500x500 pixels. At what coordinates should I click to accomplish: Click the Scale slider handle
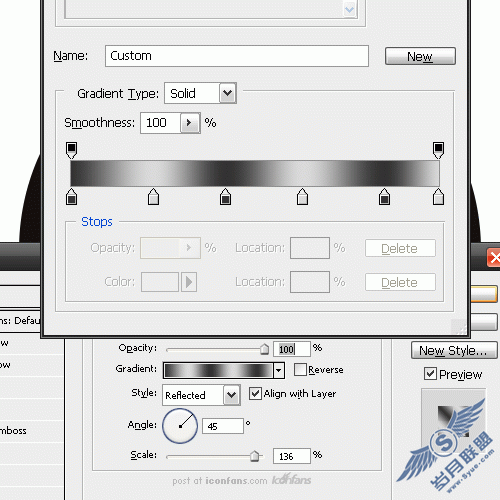tap(255, 455)
